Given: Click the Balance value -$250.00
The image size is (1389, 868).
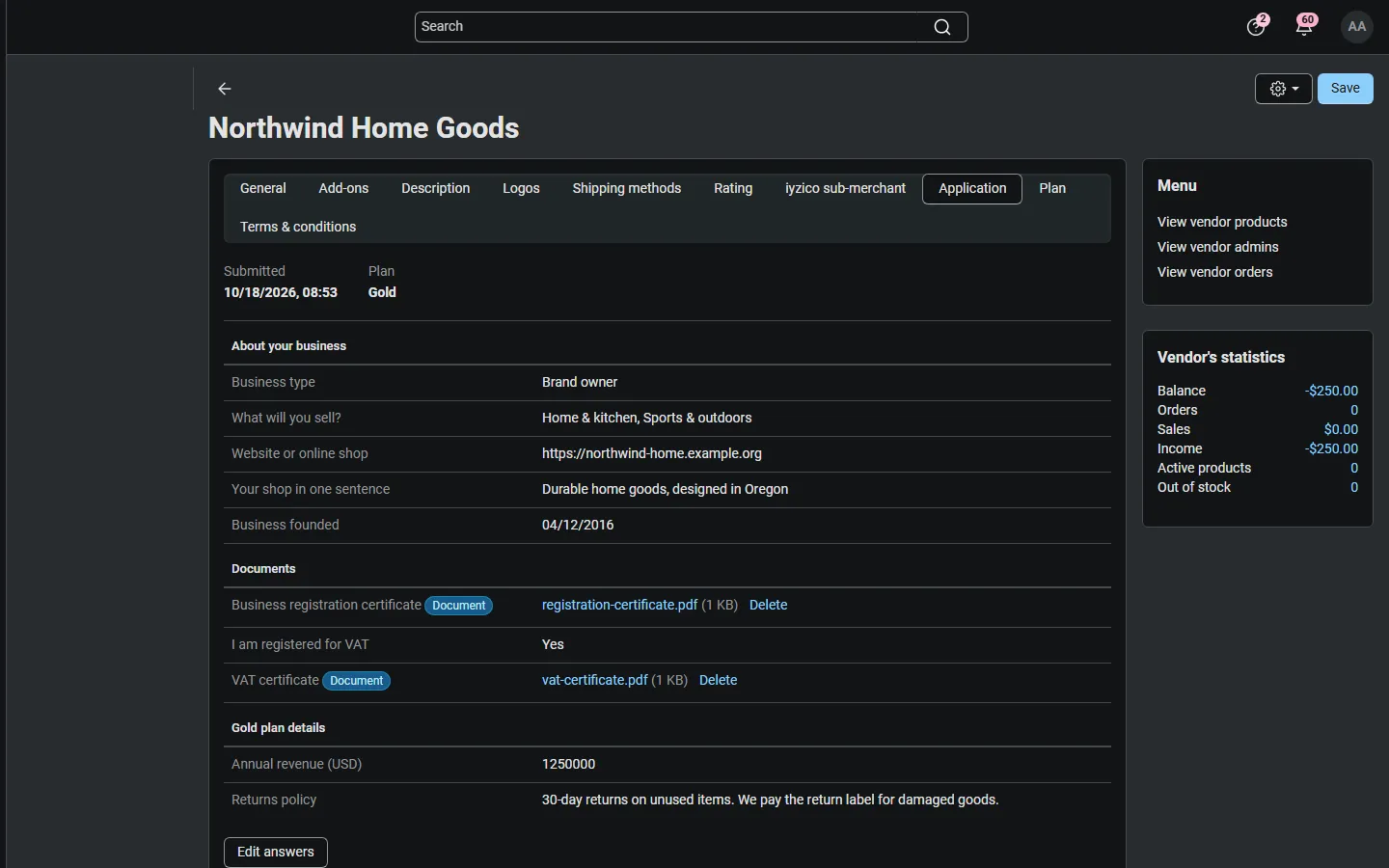Looking at the screenshot, I should (1332, 391).
